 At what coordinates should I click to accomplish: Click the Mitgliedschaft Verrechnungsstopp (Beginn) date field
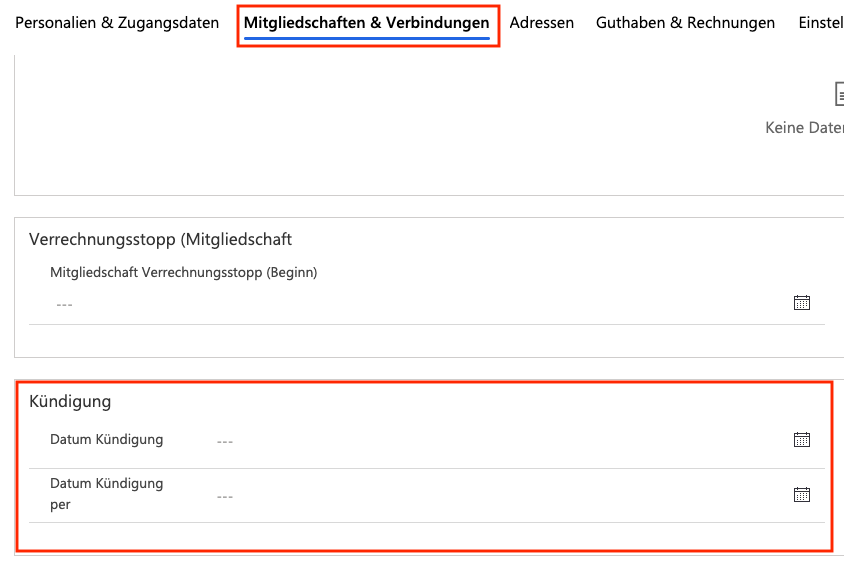coord(400,304)
